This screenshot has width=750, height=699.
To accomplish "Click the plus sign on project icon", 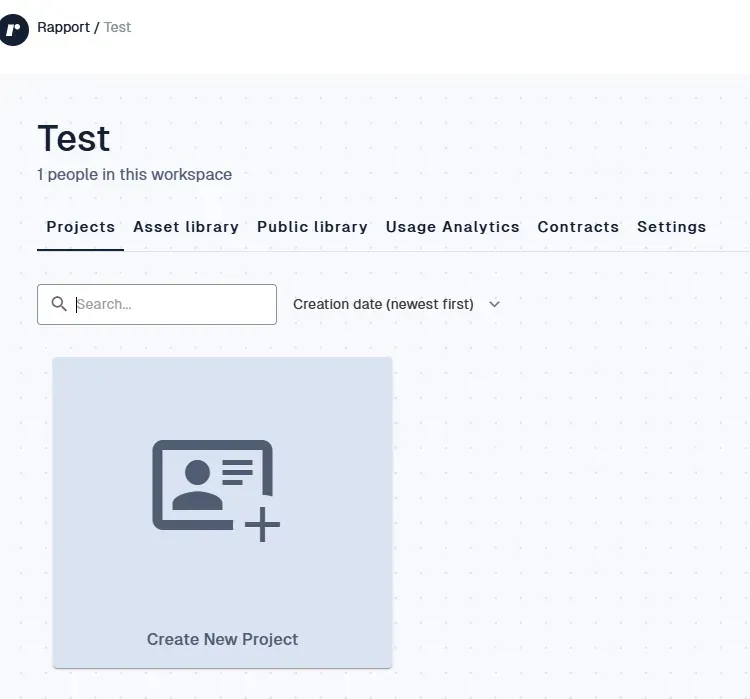I will (x=262, y=524).
